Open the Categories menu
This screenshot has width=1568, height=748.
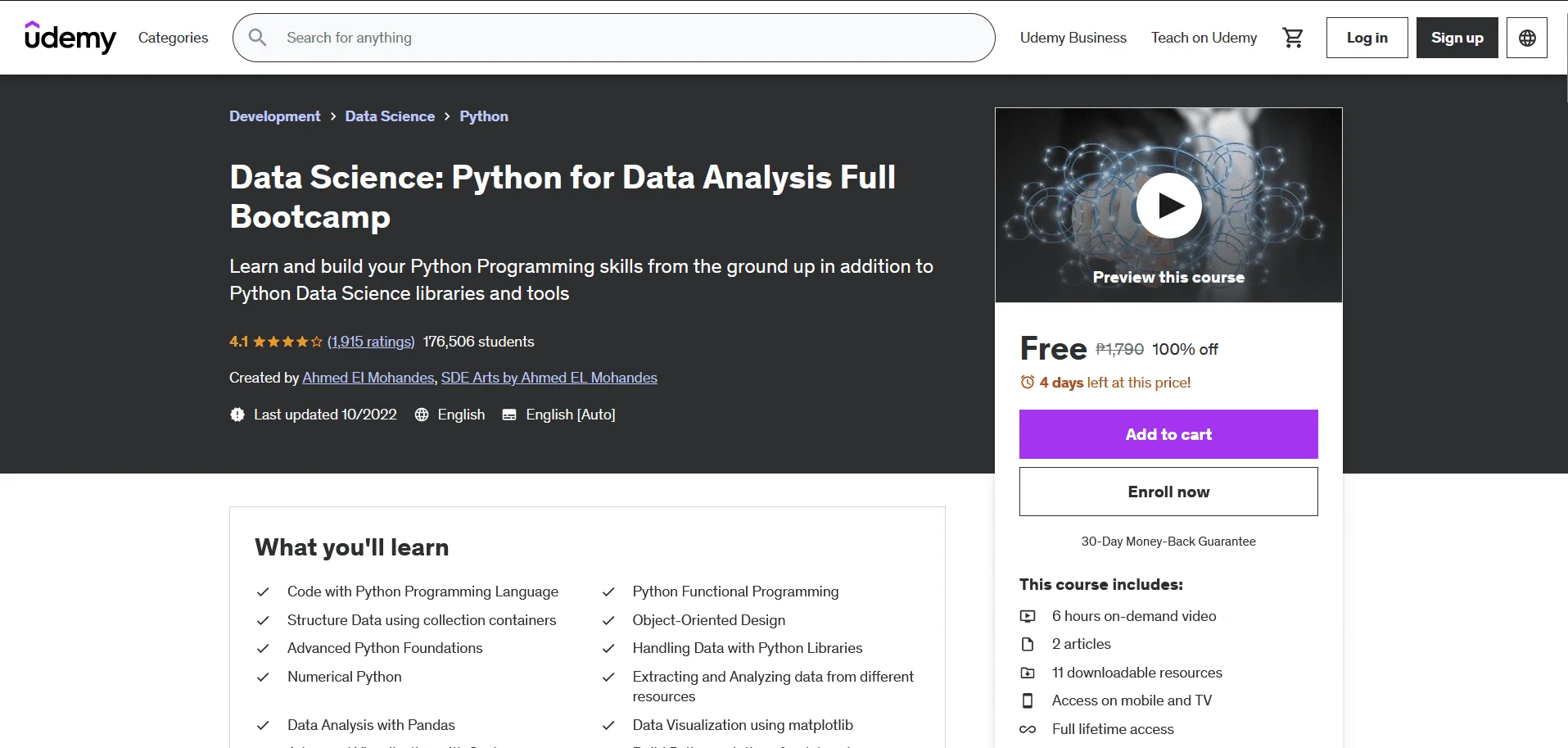coord(173,38)
